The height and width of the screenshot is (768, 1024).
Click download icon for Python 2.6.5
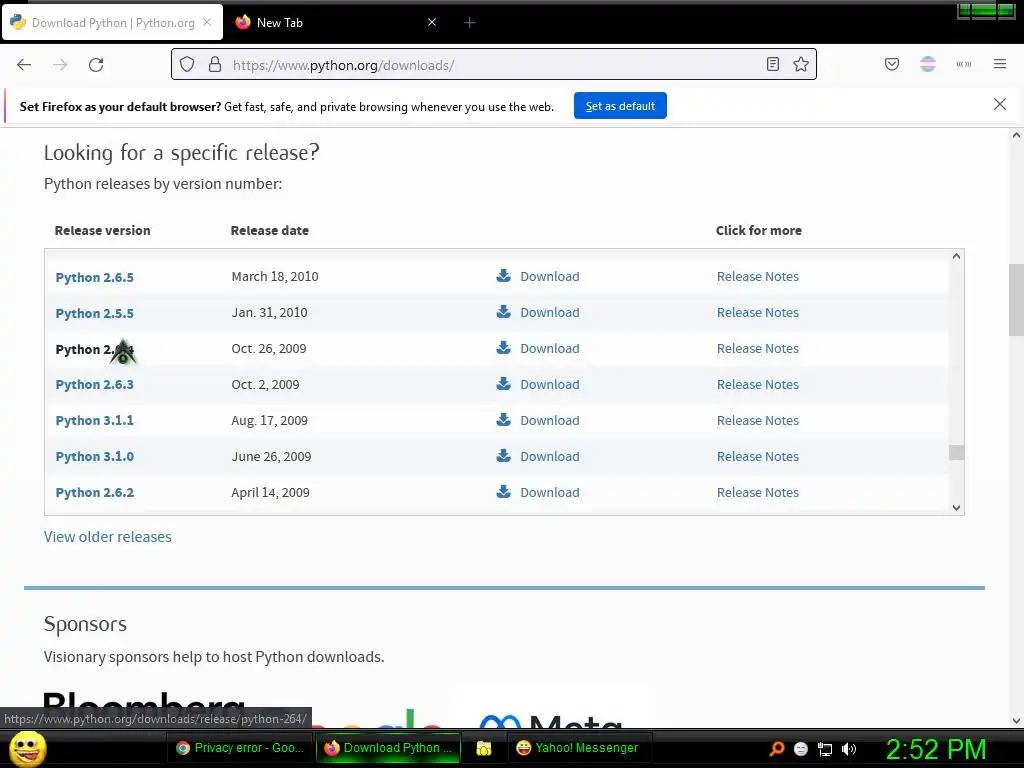[x=504, y=276]
